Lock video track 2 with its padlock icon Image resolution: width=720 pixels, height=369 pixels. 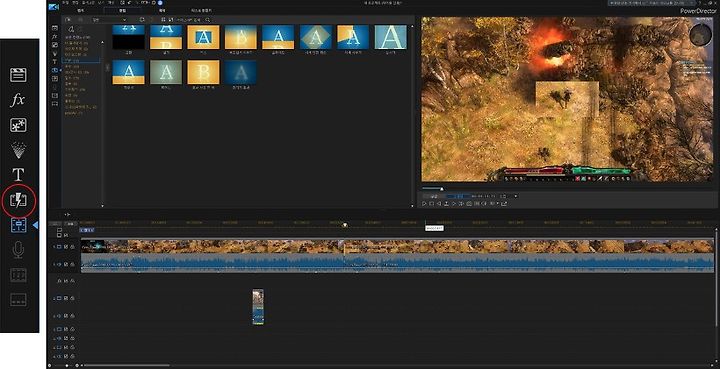click(x=73, y=298)
